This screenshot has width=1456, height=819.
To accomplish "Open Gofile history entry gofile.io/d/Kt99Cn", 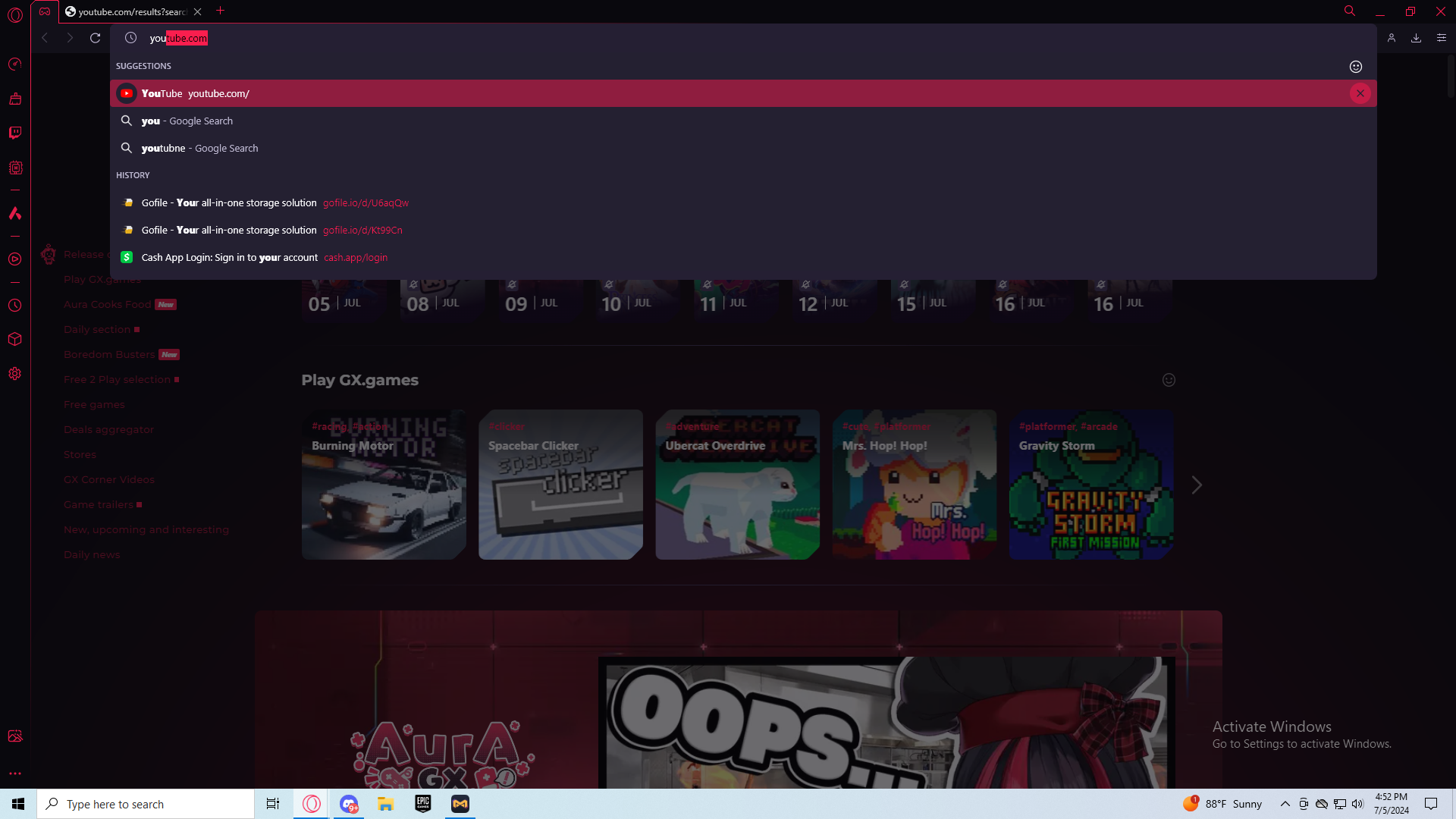I will tap(743, 230).
